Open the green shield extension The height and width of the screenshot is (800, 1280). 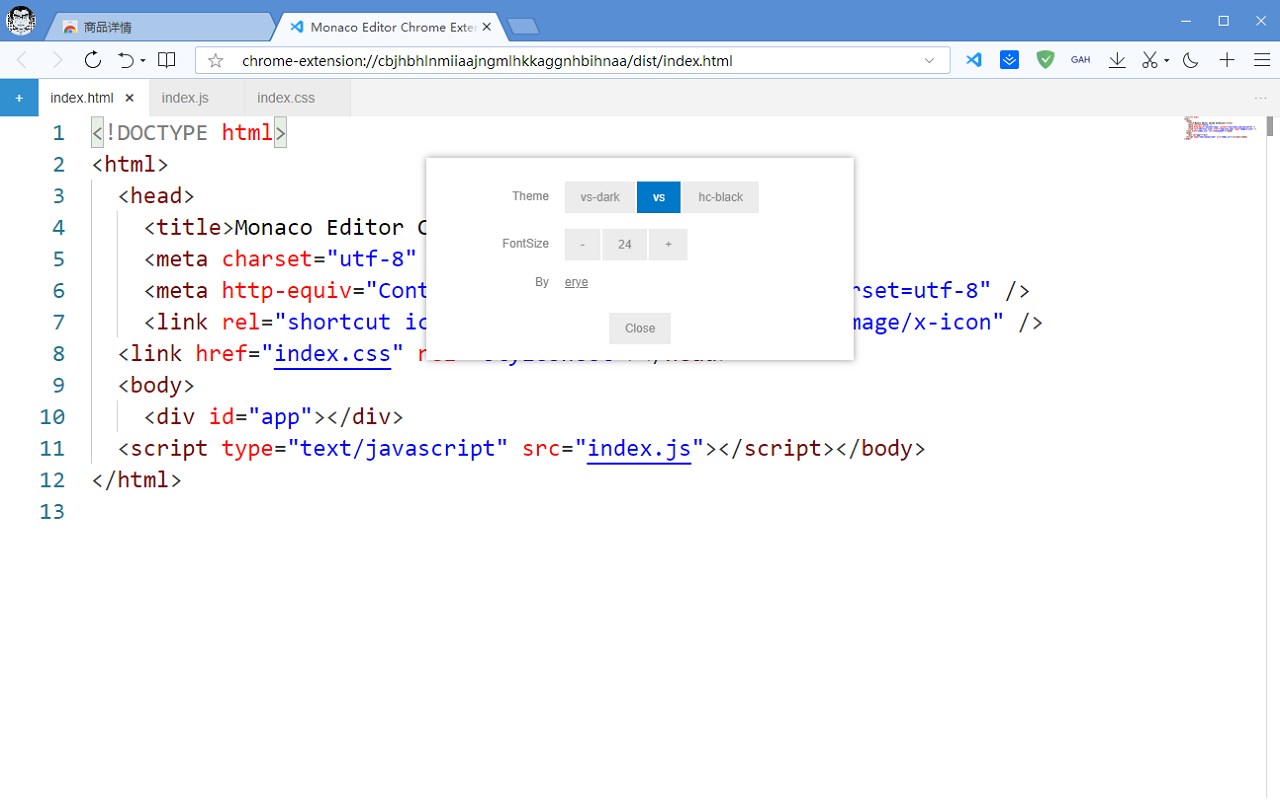(1045, 60)
